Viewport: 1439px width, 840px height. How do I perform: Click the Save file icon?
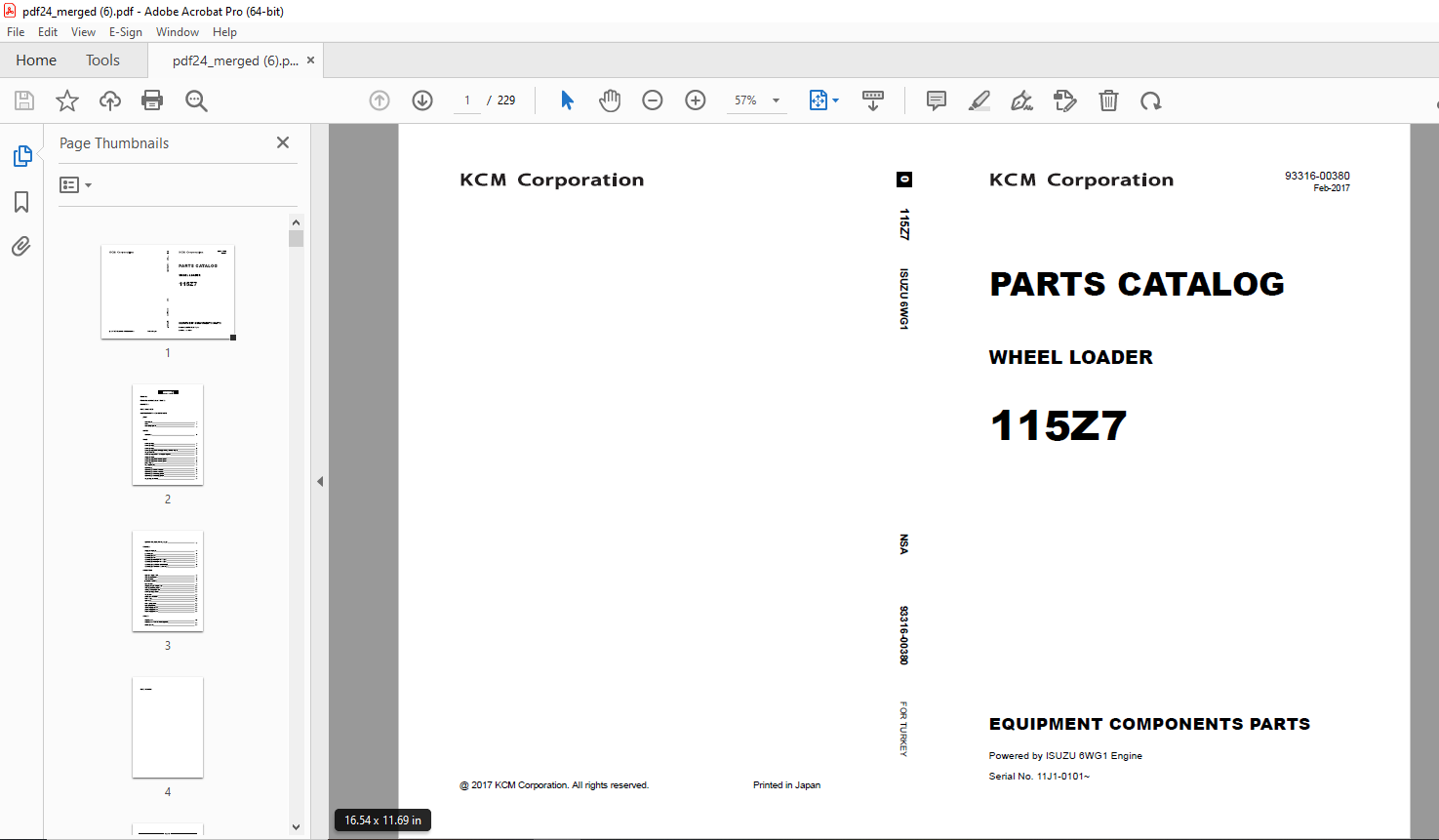coord(24,100)
